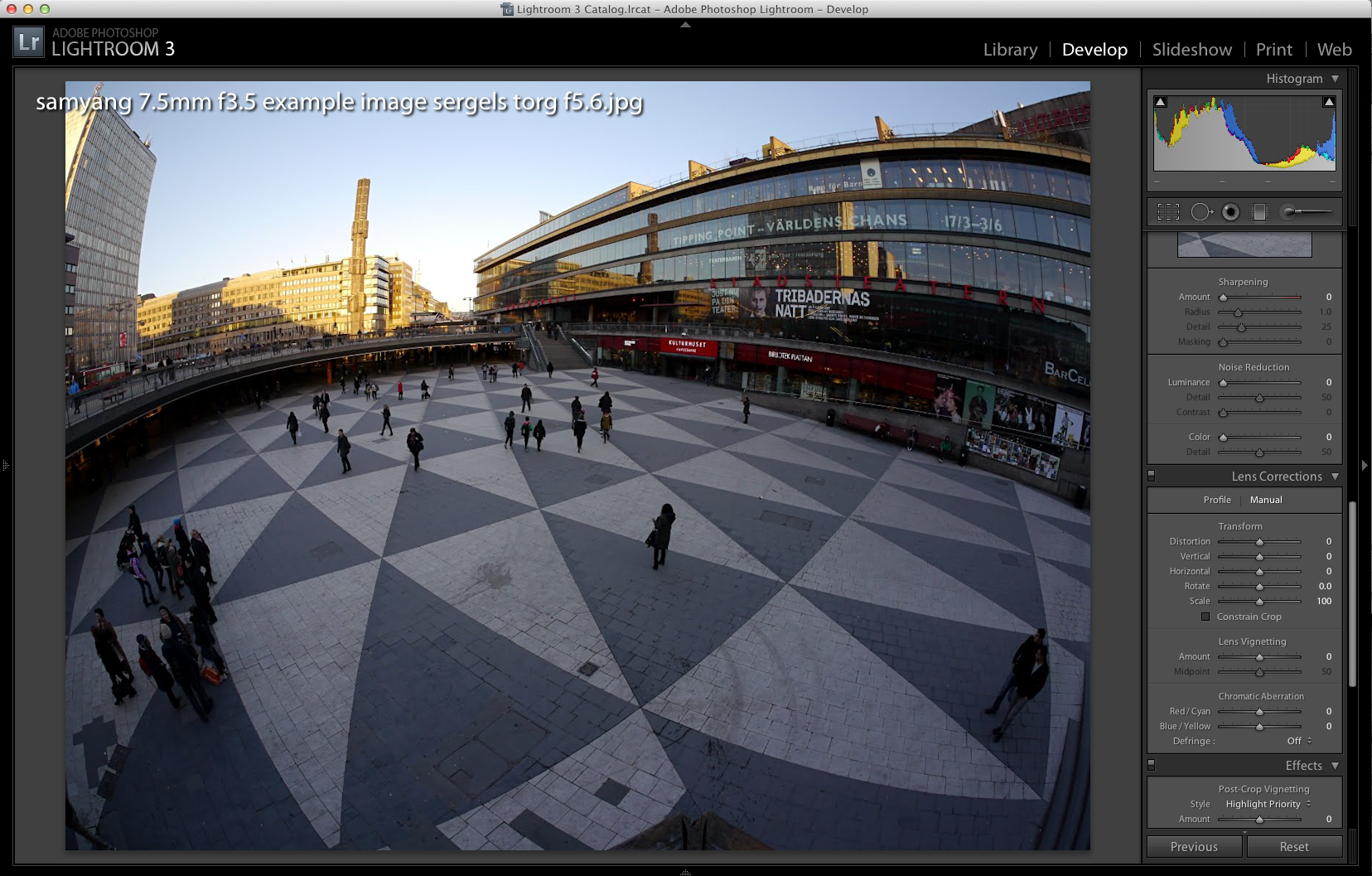
Task: Hide the top module picker panel arrow
Action: coord(685,25)
